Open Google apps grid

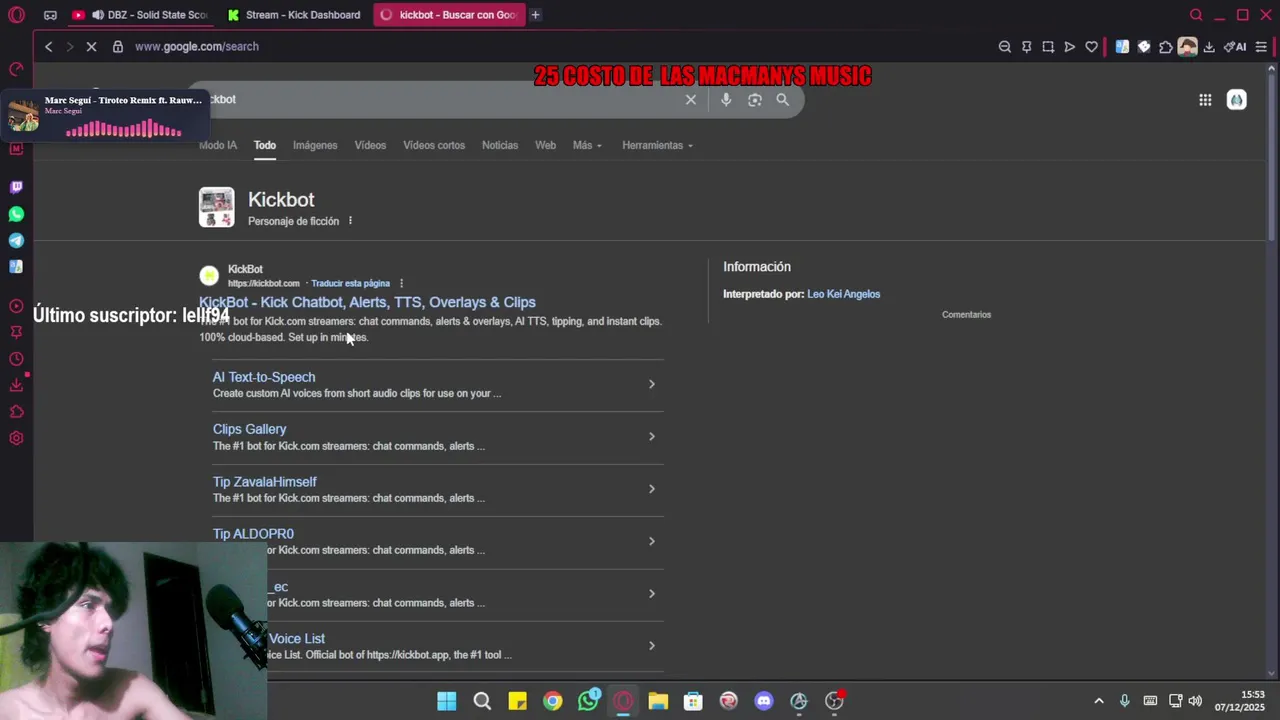pos(1205,99)
